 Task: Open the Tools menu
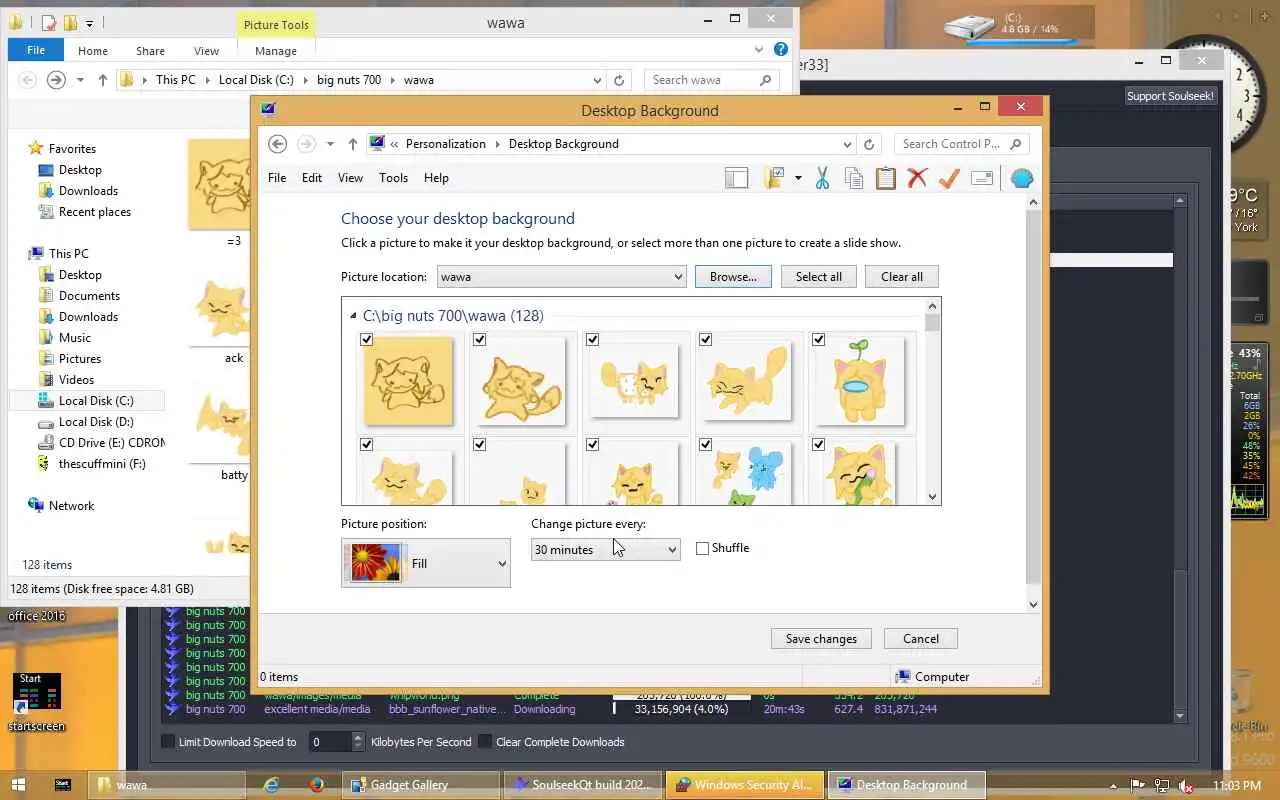point(393,178)
